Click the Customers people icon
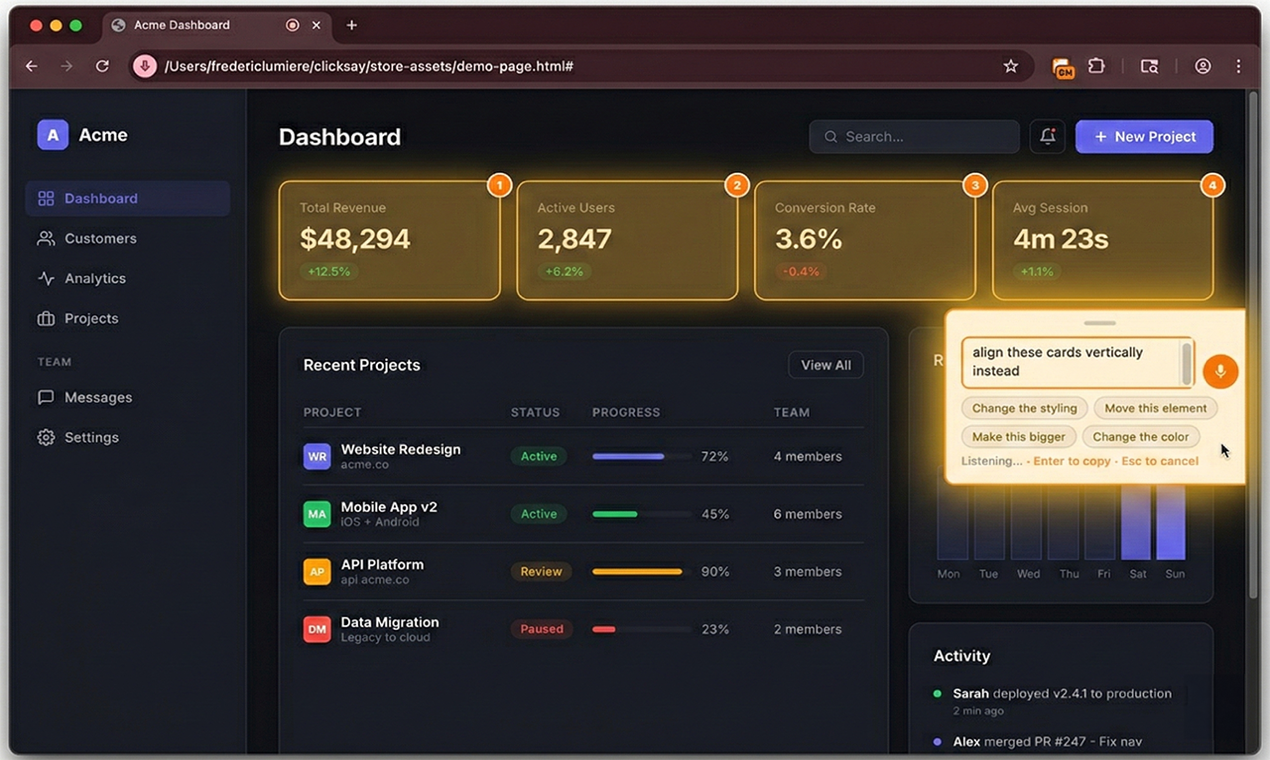Image resolution: width=1270 pixels, height=760 pixels. (x=46, y=238)
